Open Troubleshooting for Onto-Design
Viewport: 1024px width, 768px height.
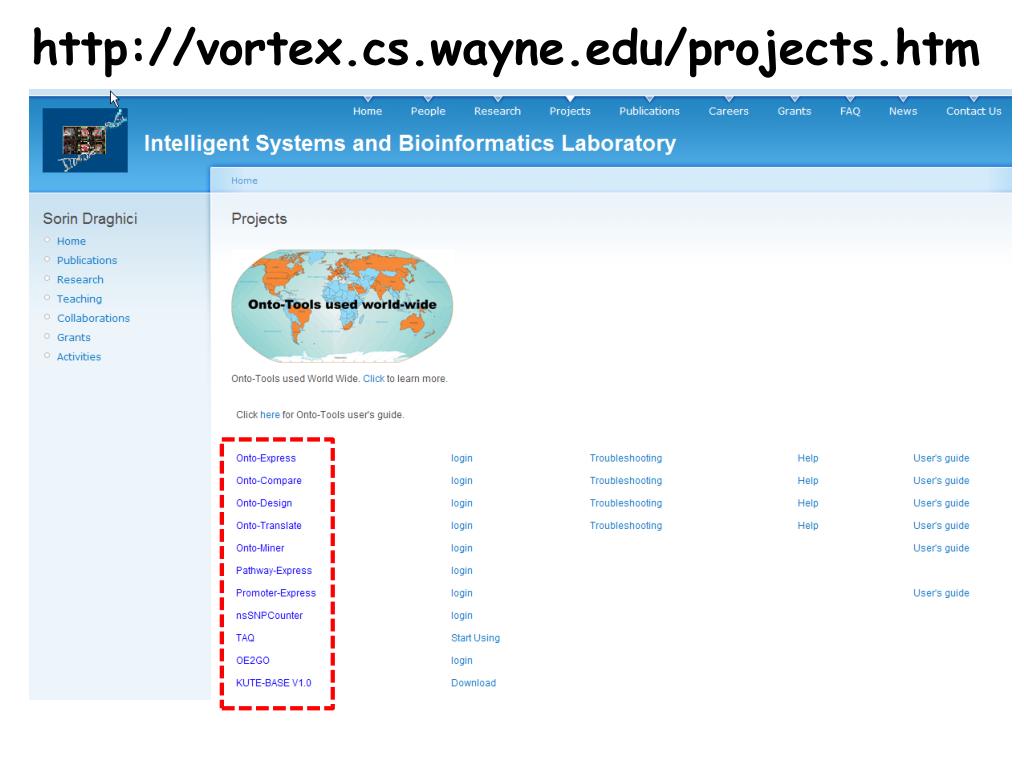pos(626,504)
